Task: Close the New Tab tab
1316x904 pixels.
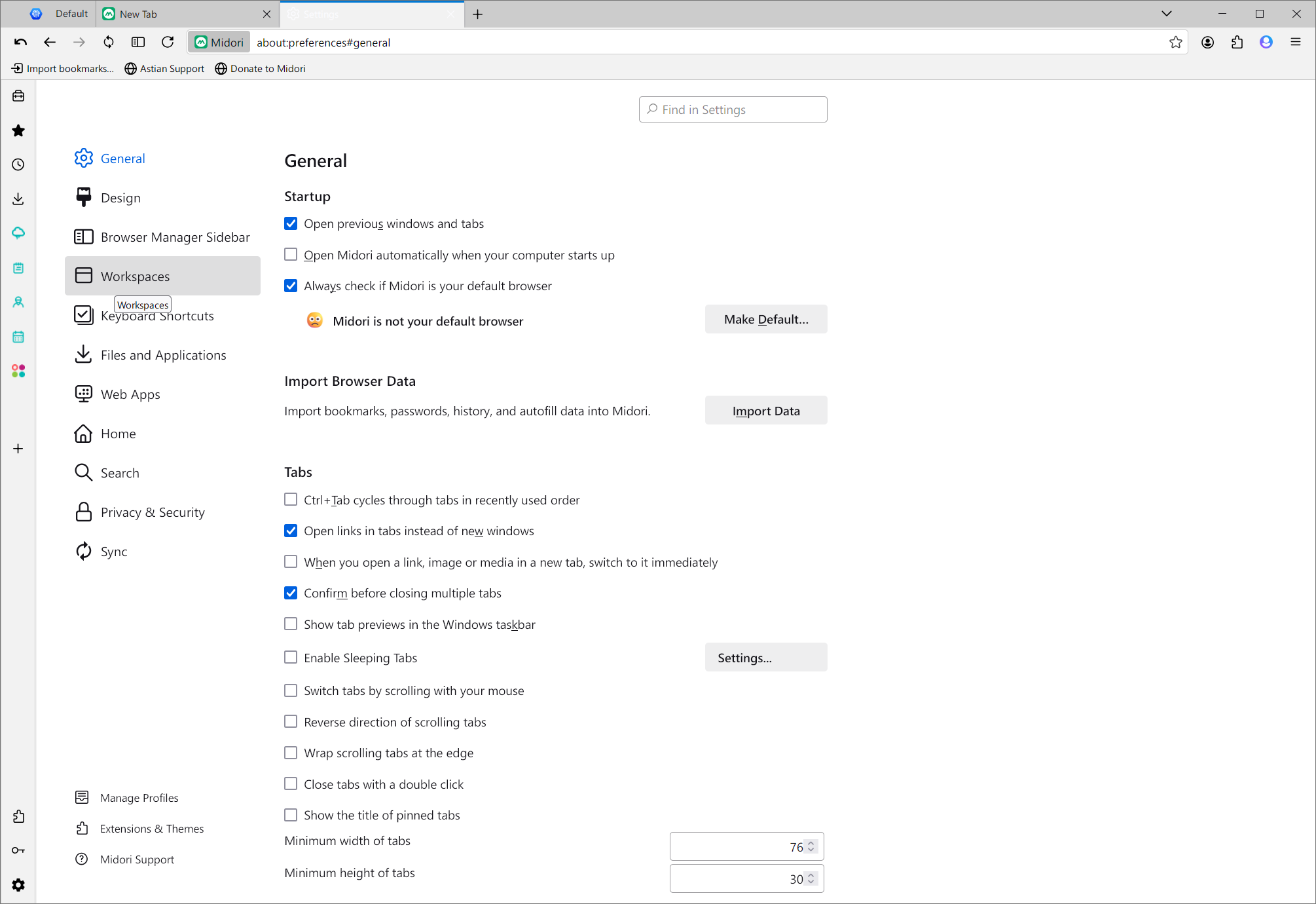Action: click(x=266, y=14)
